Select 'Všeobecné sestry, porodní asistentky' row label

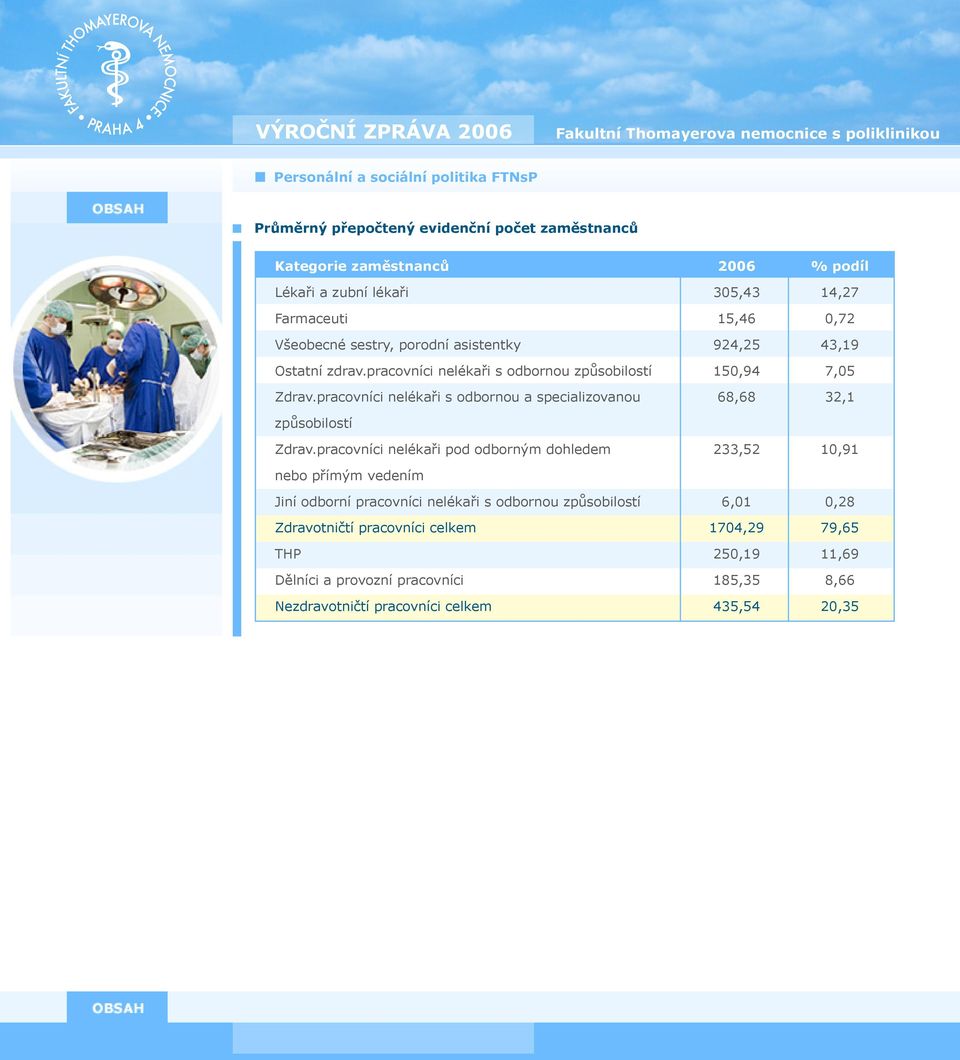coord(398,345)
